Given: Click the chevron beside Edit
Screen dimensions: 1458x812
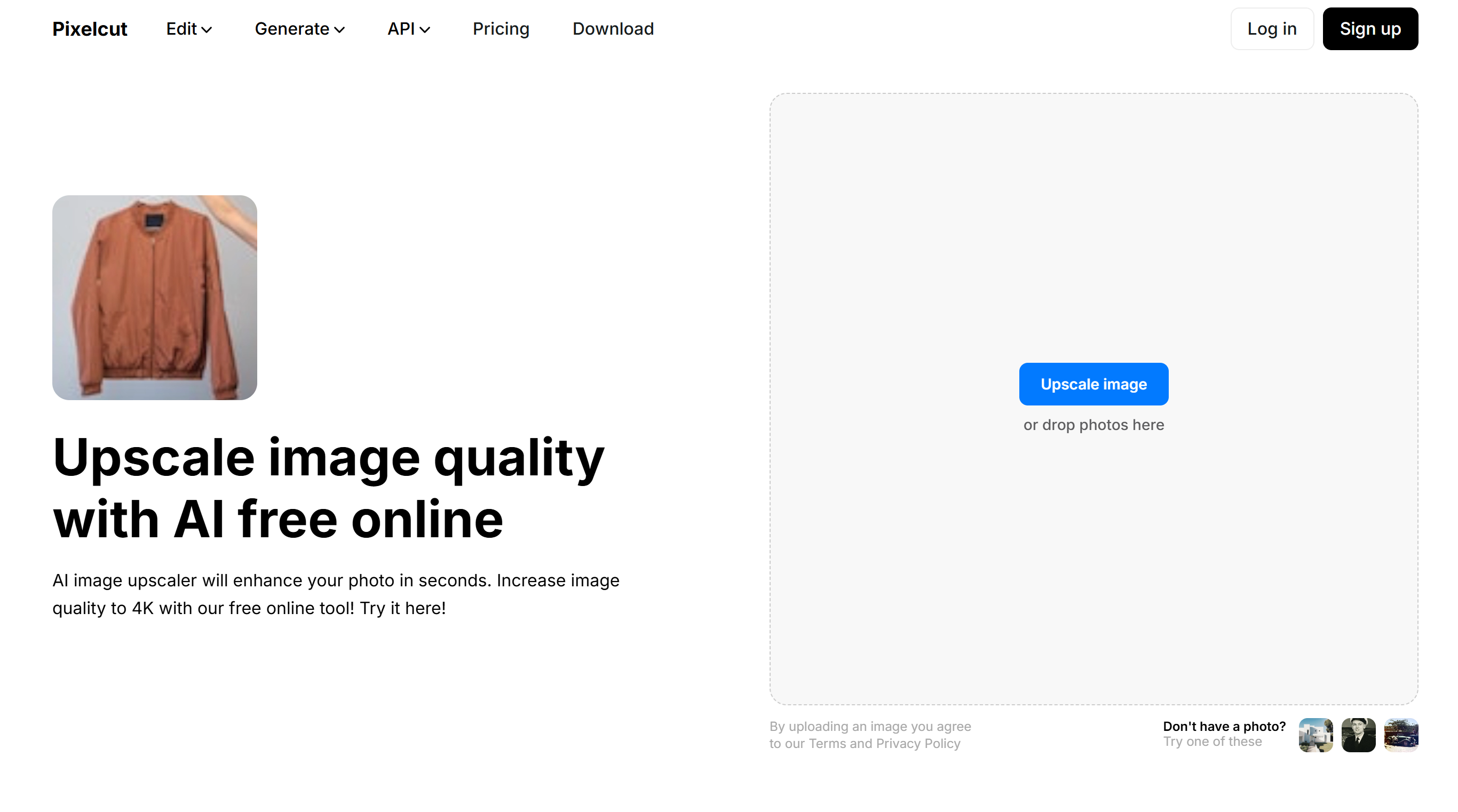Looking at the screenshot, I should tap(208, 30).
